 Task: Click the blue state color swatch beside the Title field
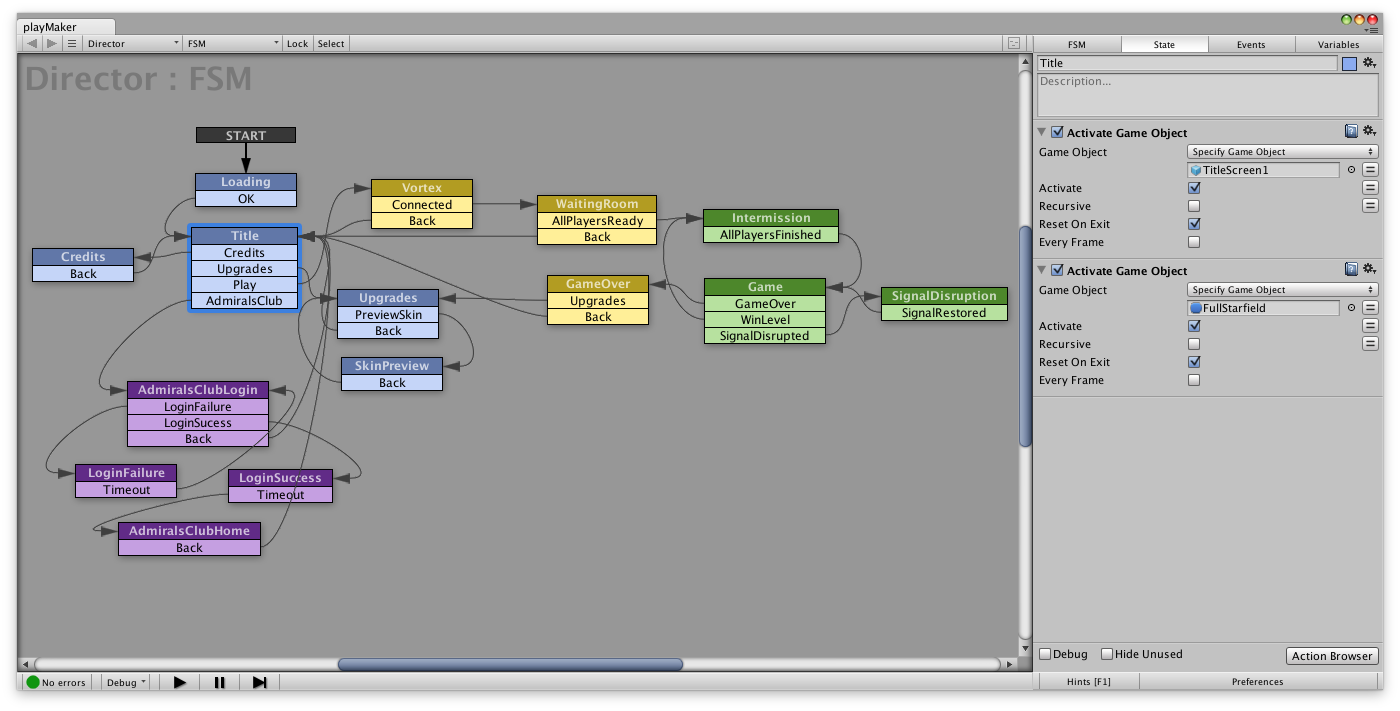point(1350,63)
